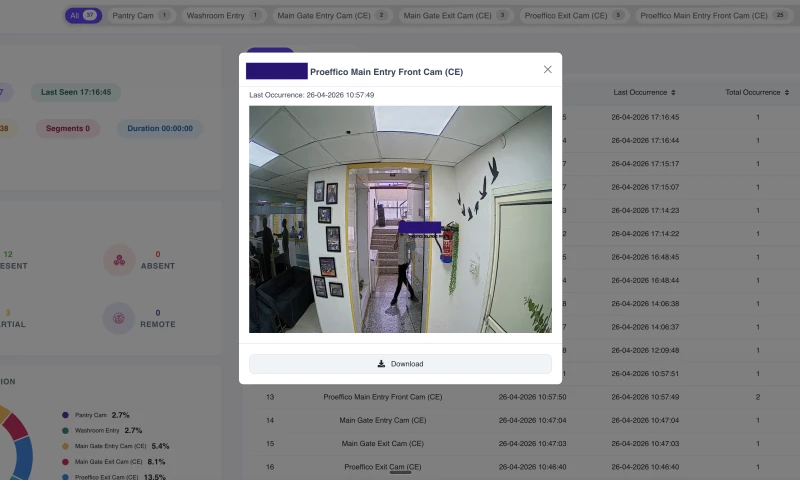Click the dialog title Proeffico Main Entry Front Cam

(x=386, y=72)
